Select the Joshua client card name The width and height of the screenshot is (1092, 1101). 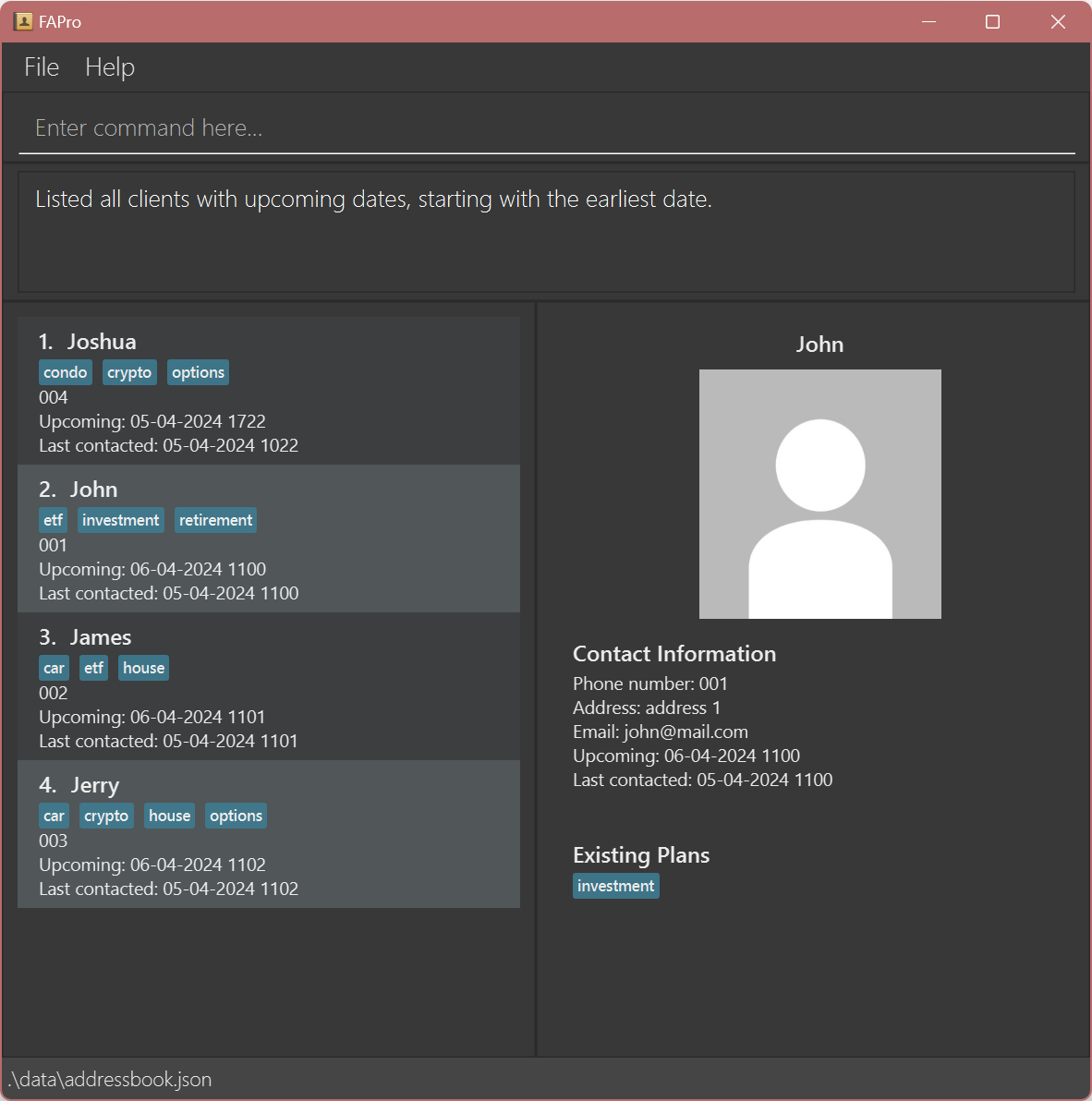pyautogui.click(x=102, y=342)
